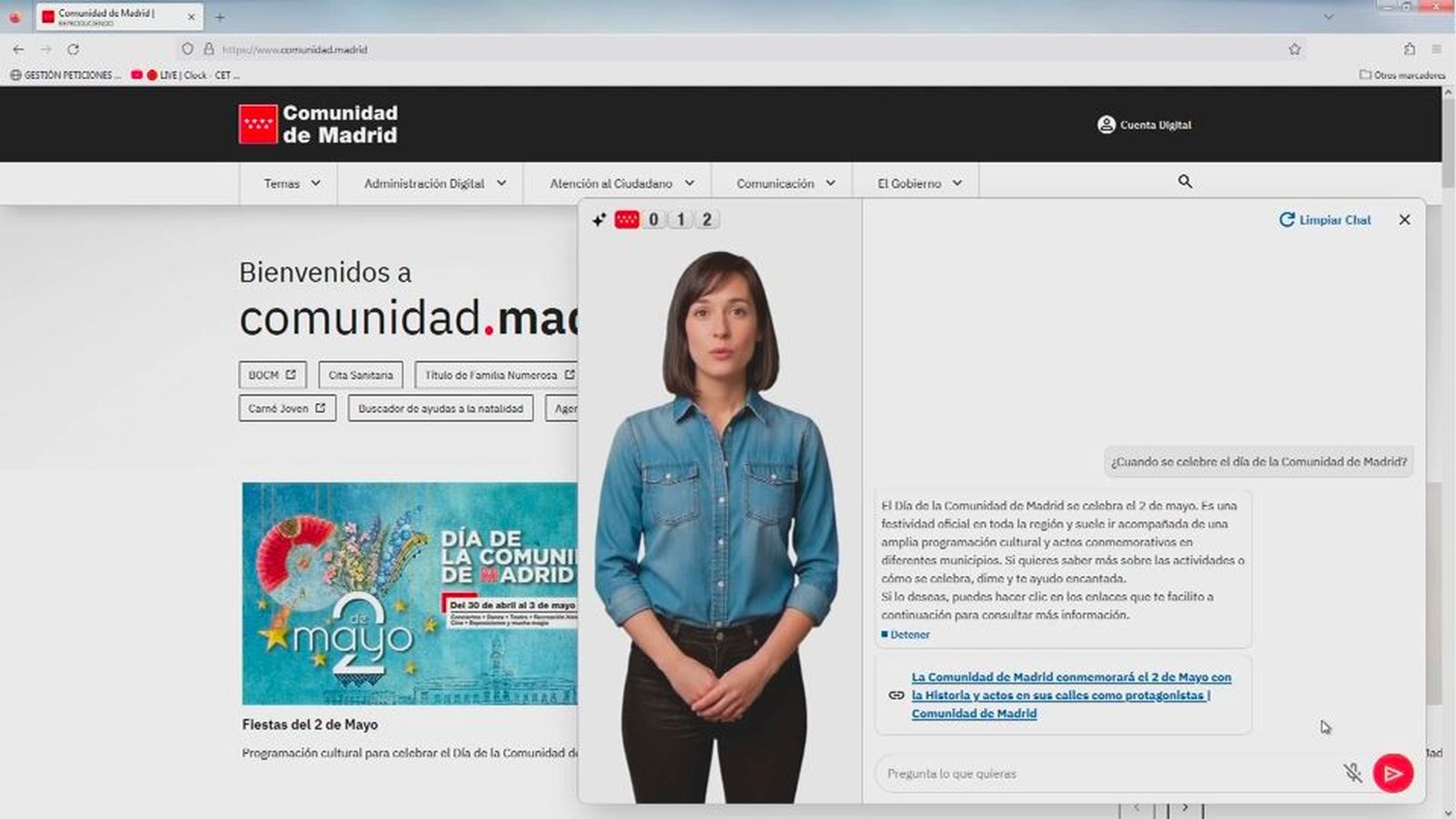The image size is (1456, 819).
Task: Expand the Administración Digital dropdown
Action: pyautogui.click(x=435, y=183)
